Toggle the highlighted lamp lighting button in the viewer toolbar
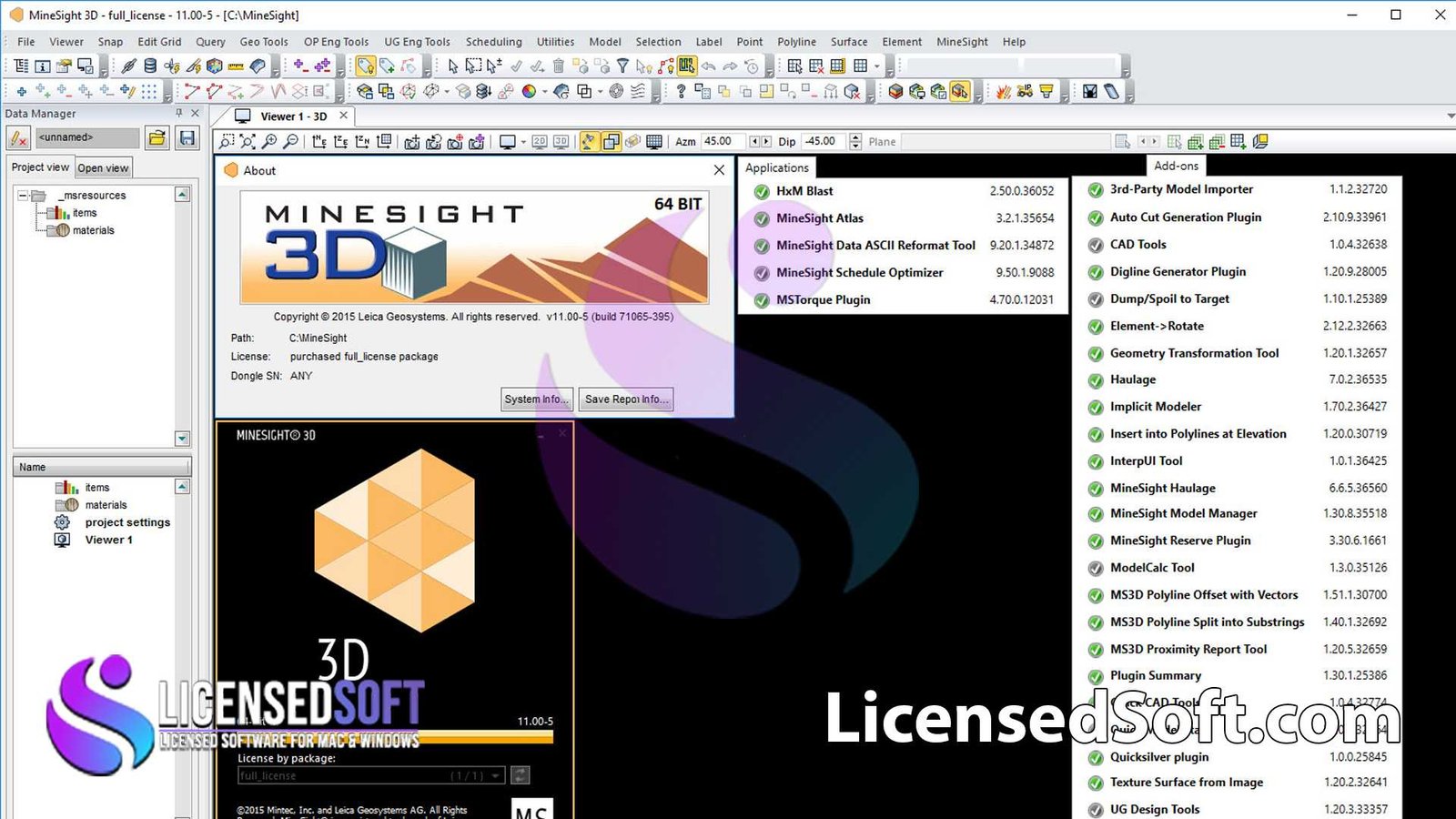1456x819 pixels. tap(589, 141)
